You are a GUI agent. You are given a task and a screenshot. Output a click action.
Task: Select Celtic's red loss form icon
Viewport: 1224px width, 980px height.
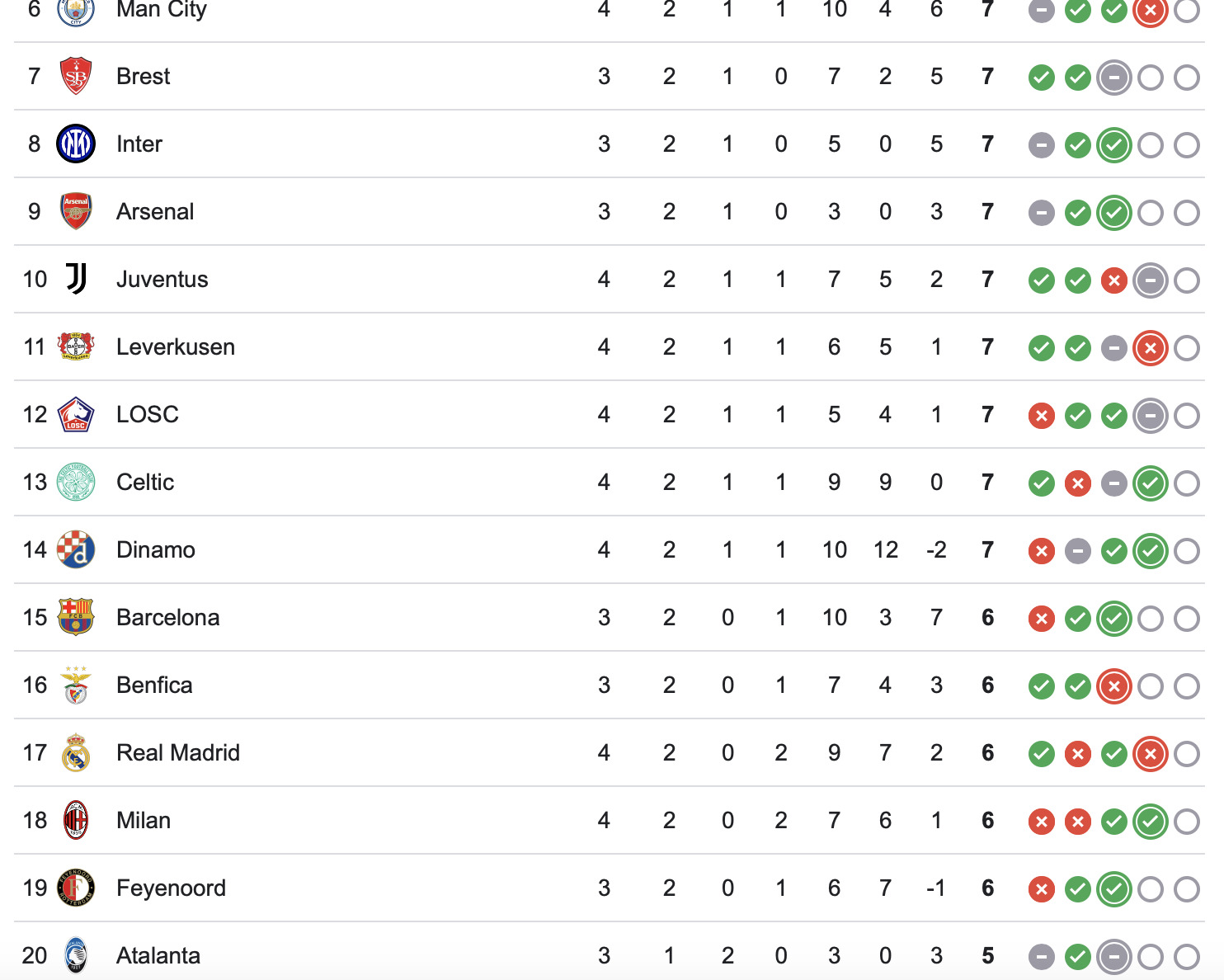click(1078, 483)
